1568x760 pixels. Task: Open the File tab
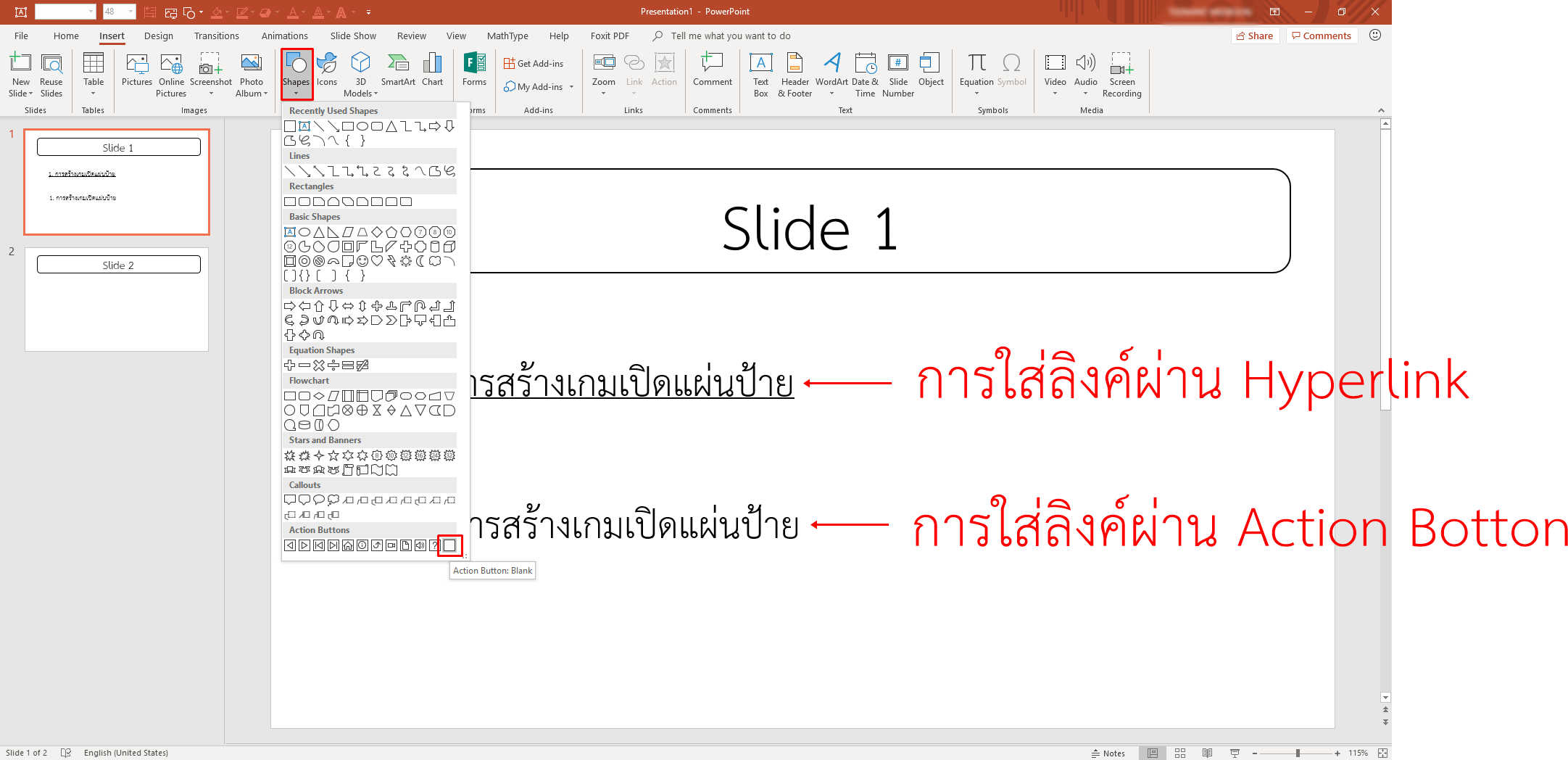coord(22,36)
